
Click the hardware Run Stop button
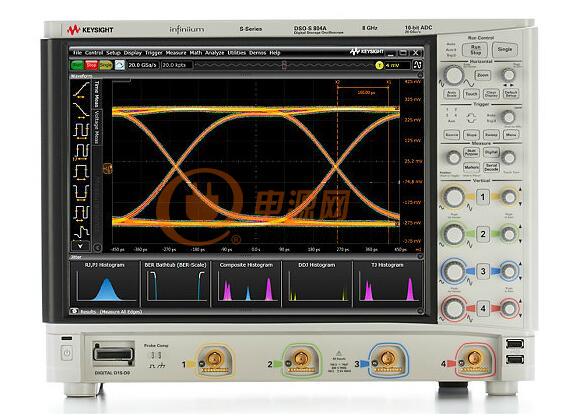(475, 49)
